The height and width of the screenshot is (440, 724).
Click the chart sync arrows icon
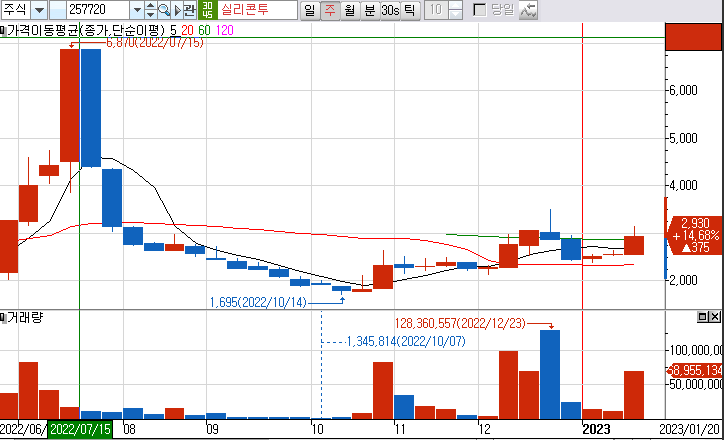tap(528, 10)
